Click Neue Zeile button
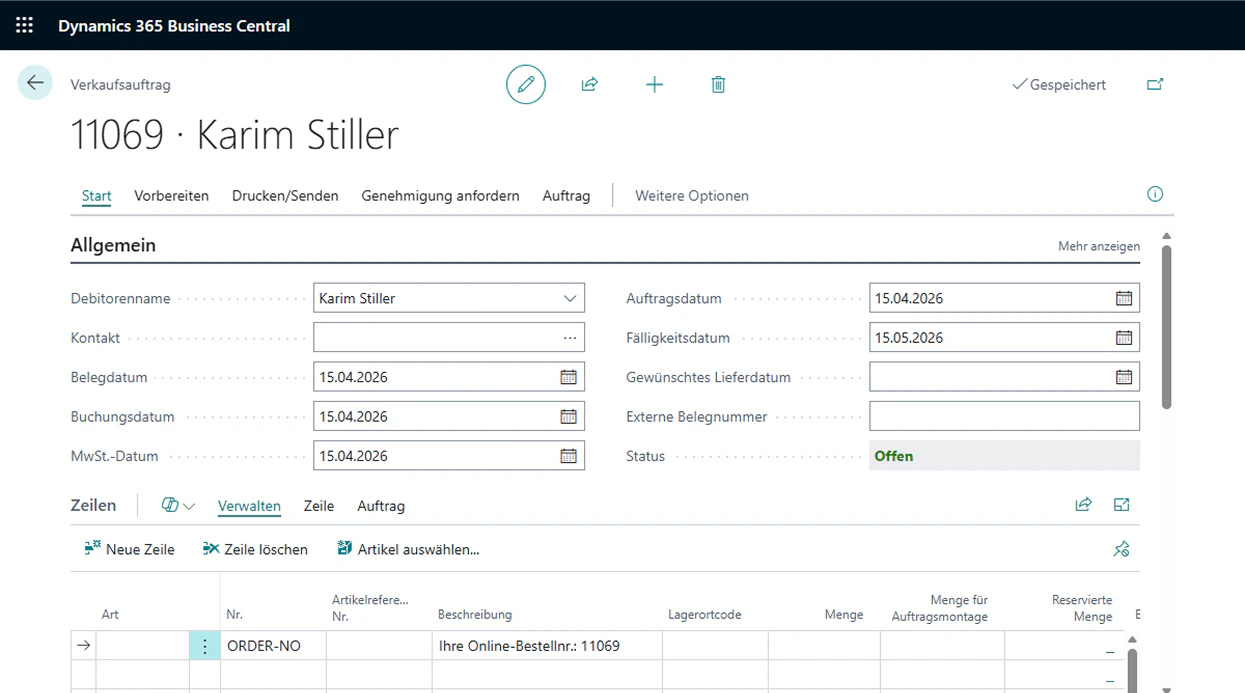This screenshot has width=1245, height=693. [x=130, y=549]
